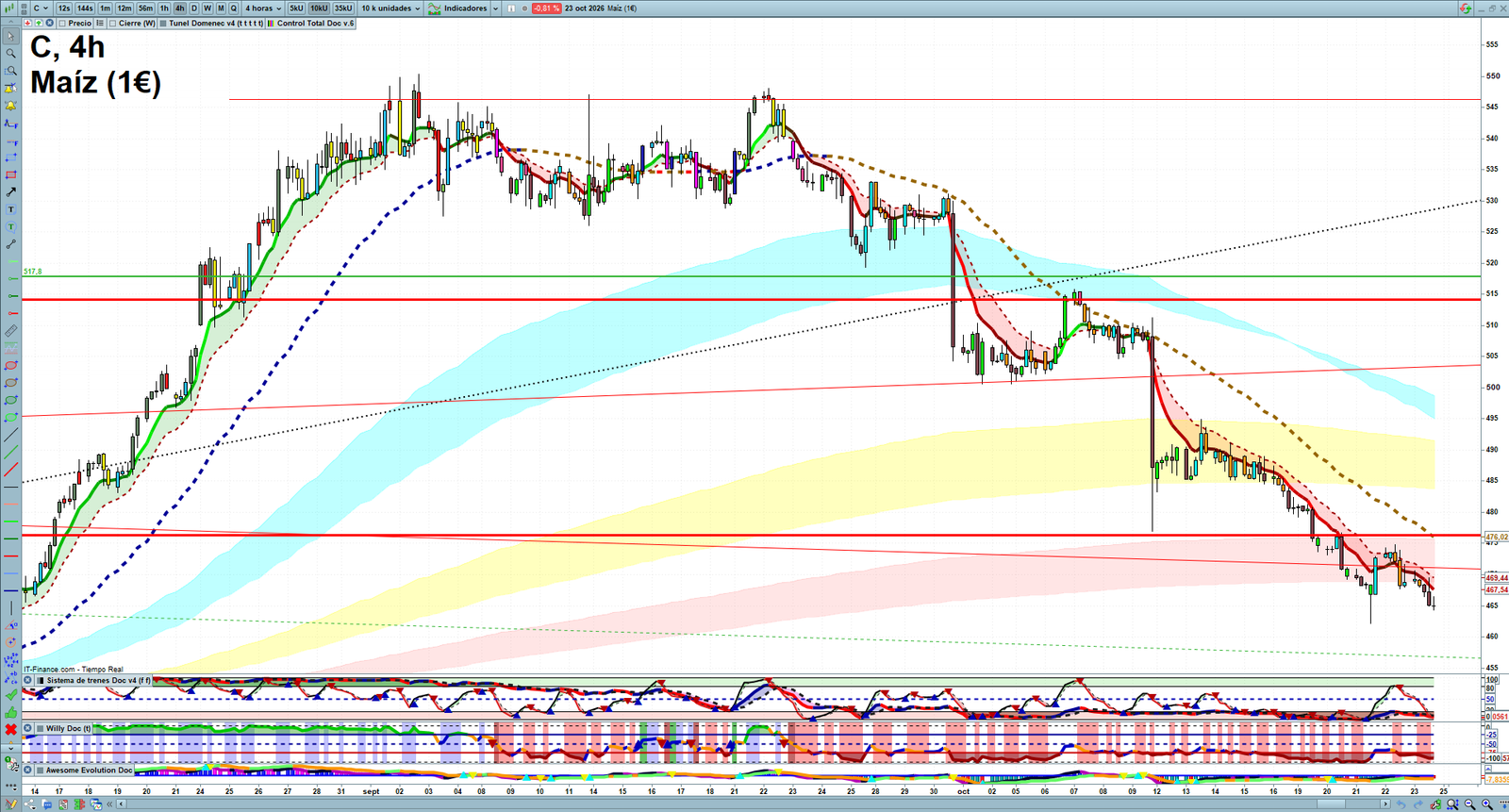Image resolution: width=1509 pixels, height=812 pixels.
Task: Select the daily D timeframe
Action: (194, 8)
